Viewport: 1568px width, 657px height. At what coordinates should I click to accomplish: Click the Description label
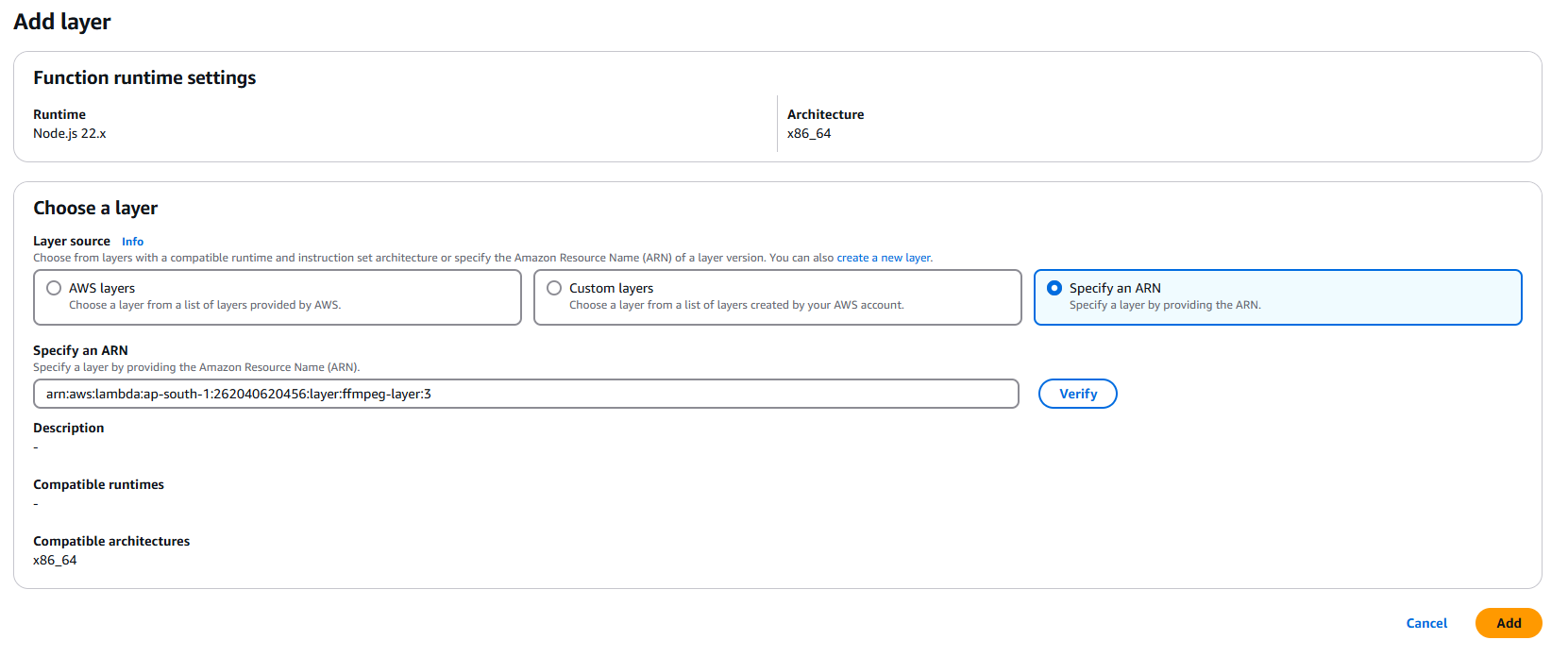click(69, 428)
